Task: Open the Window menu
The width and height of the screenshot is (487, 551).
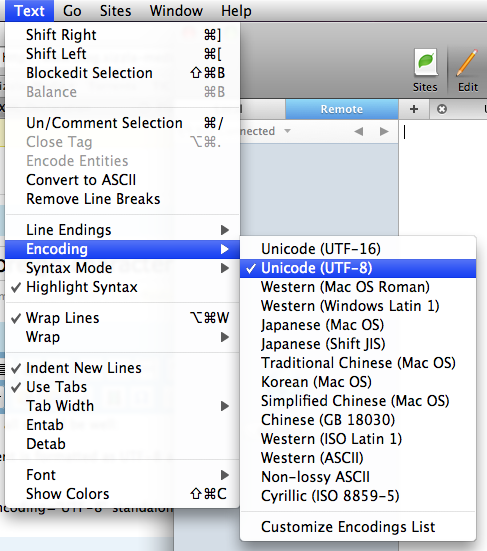Action: click(176, 11)
